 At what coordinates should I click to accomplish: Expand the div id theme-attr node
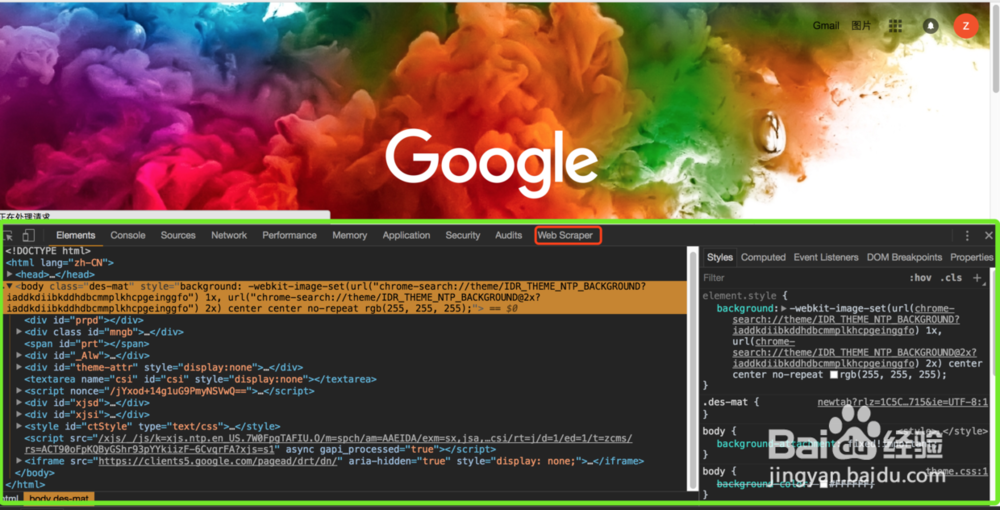(19, 367)
